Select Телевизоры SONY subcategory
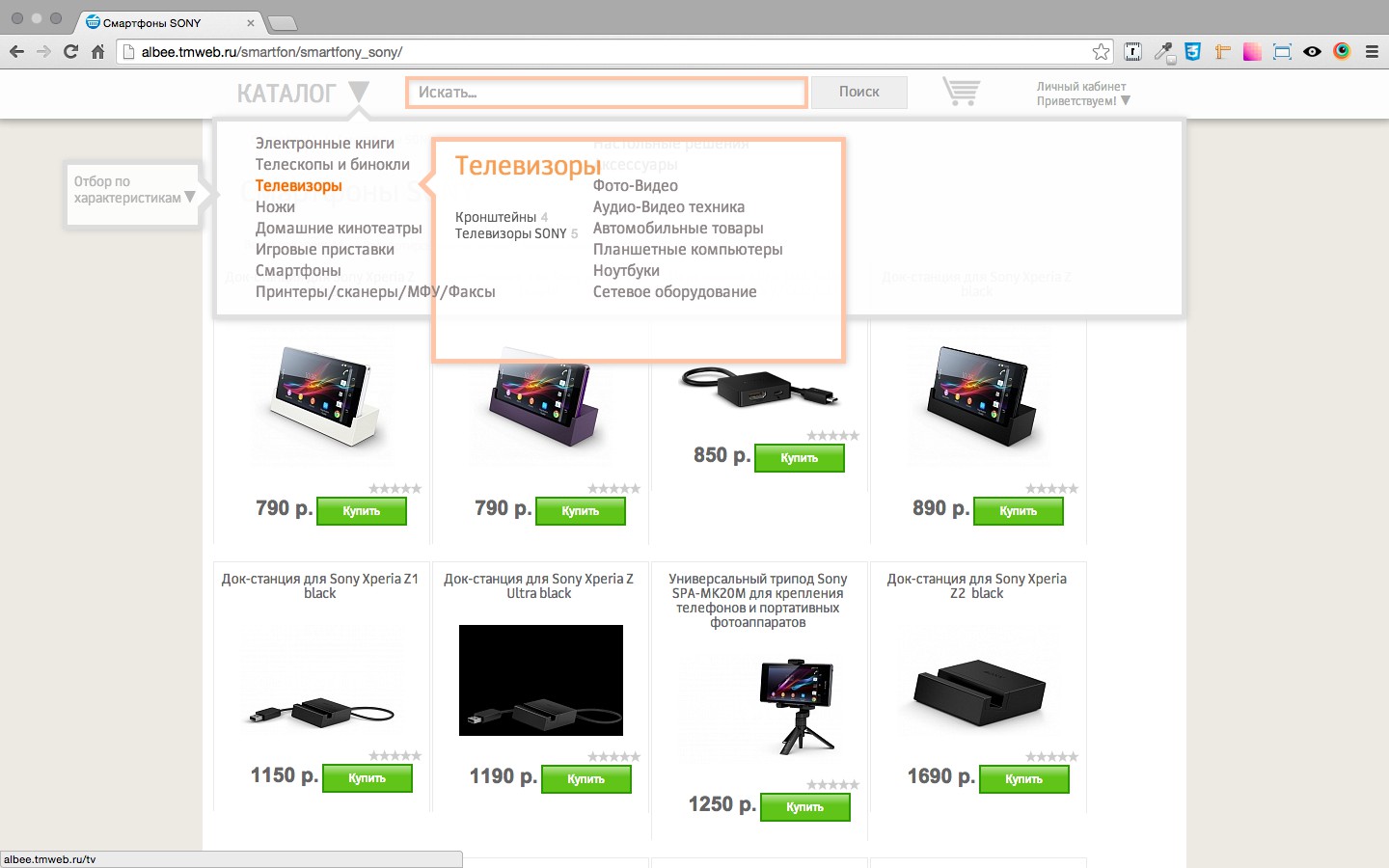Image resolution: width=1389 pixels, height=868 pixels. [511, 233]
